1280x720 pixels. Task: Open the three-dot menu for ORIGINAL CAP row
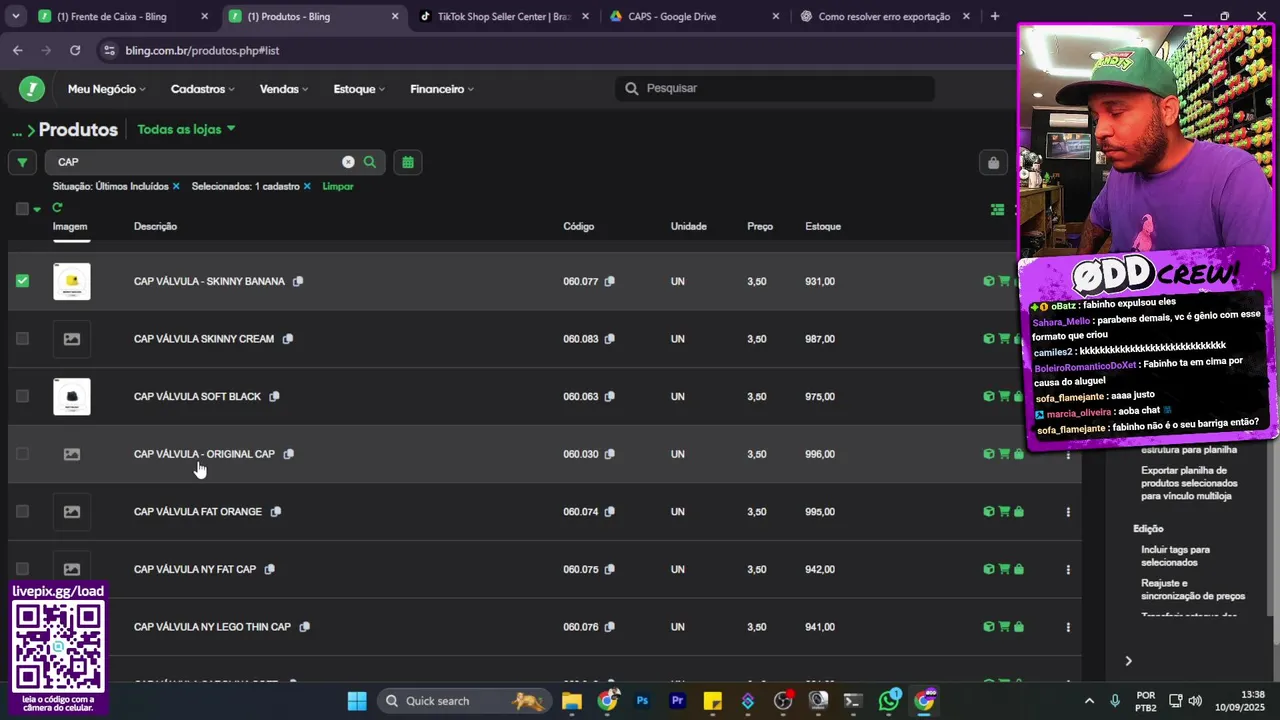click(1068, 454)
